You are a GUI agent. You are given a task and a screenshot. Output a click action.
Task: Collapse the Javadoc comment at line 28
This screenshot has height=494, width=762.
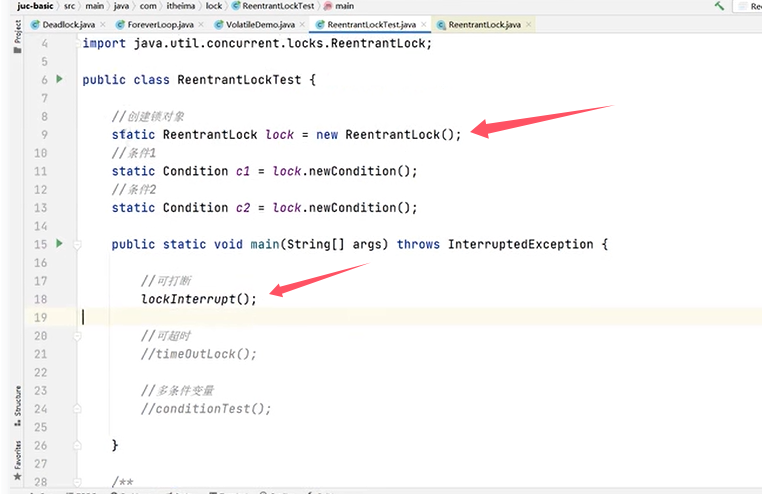pyautogui.click(x=77, y=482)
